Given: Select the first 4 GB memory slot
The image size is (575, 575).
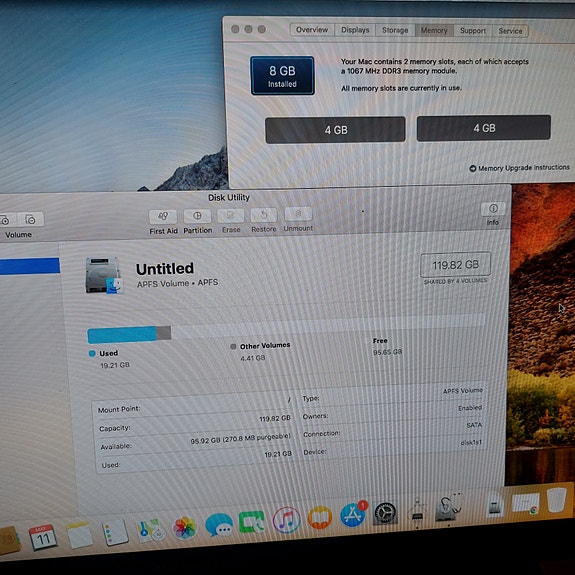Looking at the screenshot, I should point(335,130).
